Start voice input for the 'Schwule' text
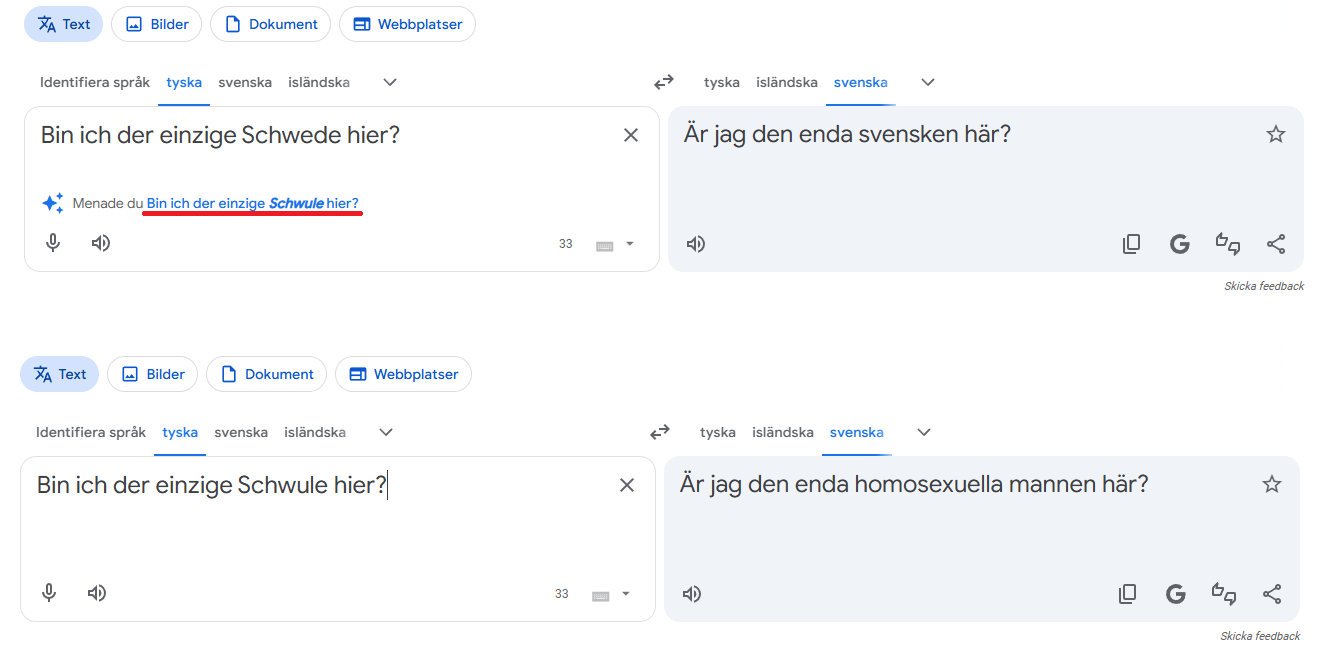 [49, 593]
